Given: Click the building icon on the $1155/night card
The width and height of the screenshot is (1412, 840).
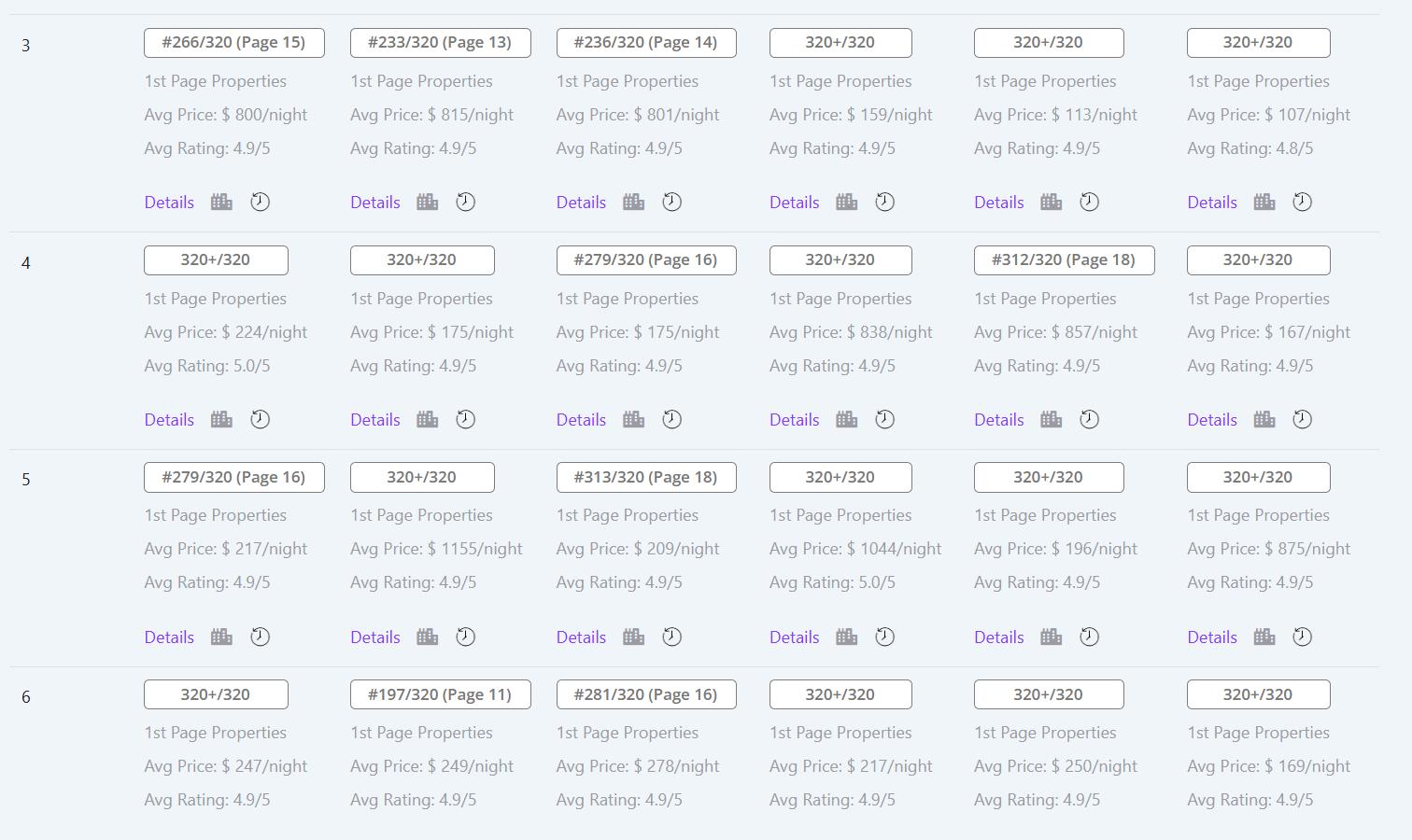Looking at the screenshot, I should coord(427,637).
